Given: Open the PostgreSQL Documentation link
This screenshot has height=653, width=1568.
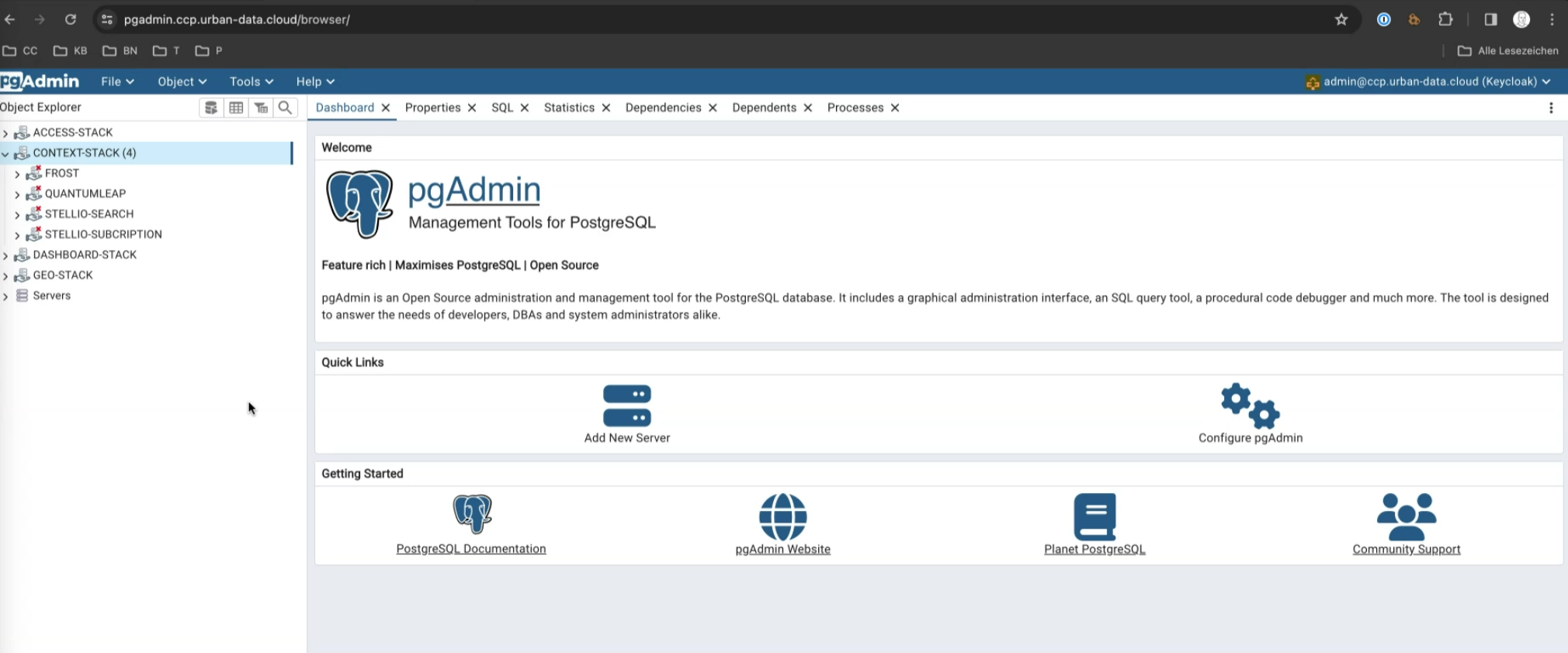Looking at the screenshot, I should point(471,549).
